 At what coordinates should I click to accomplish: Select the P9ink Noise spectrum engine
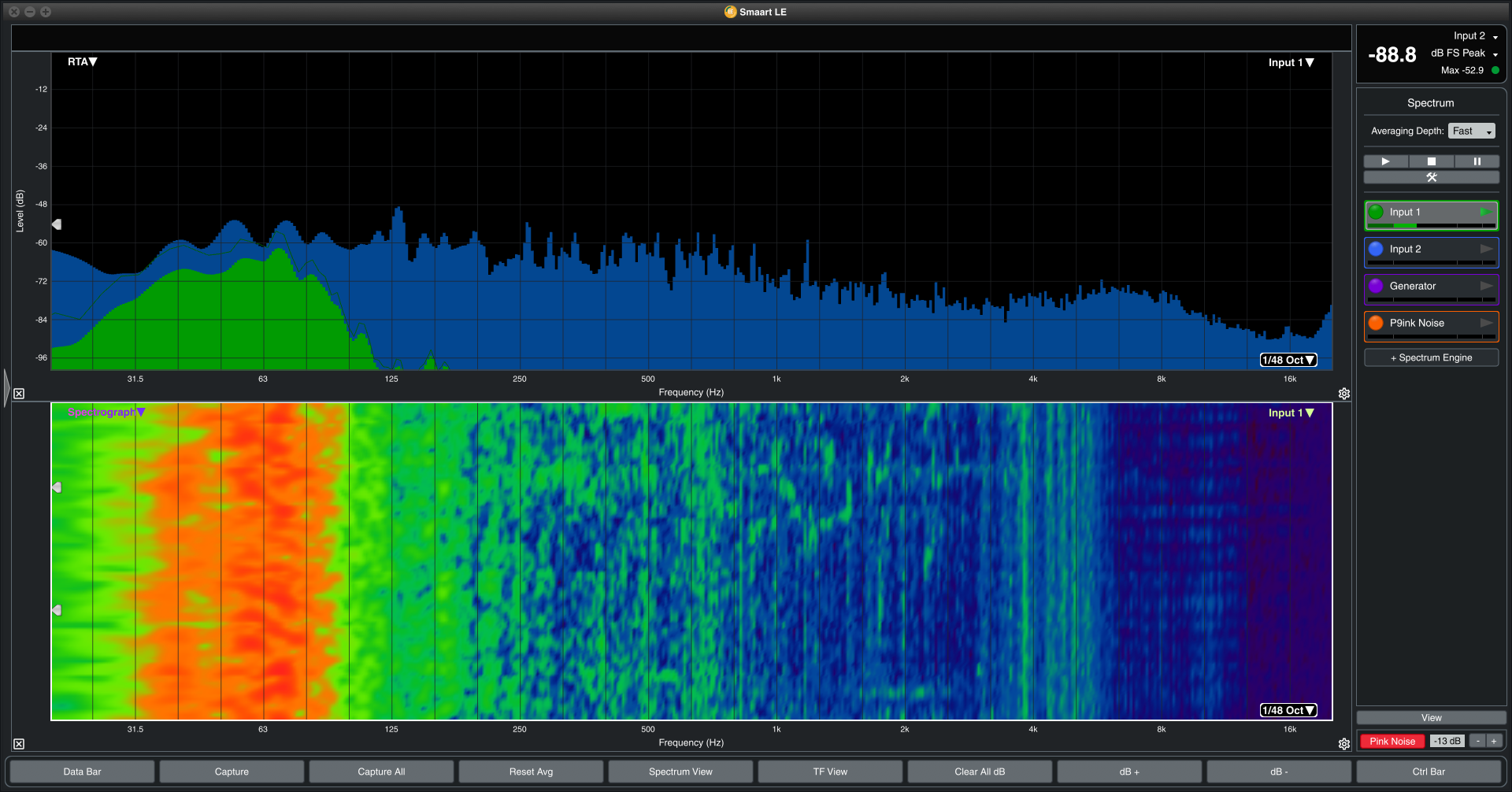[1432, 326]
